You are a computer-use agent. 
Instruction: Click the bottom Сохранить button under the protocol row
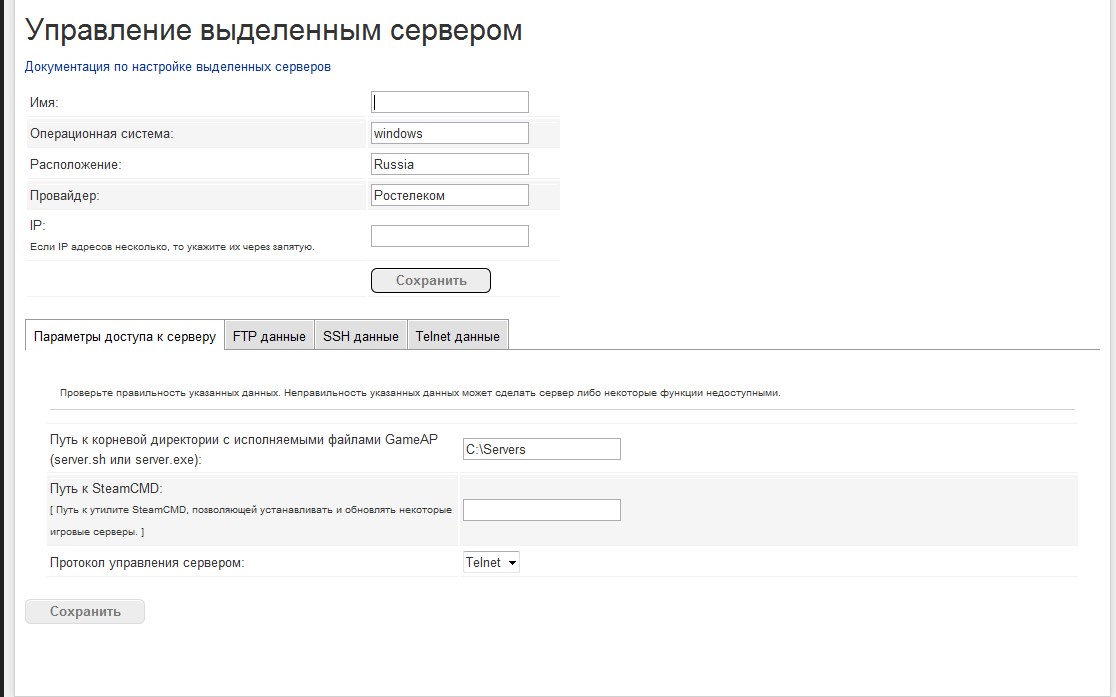(85, 611)
